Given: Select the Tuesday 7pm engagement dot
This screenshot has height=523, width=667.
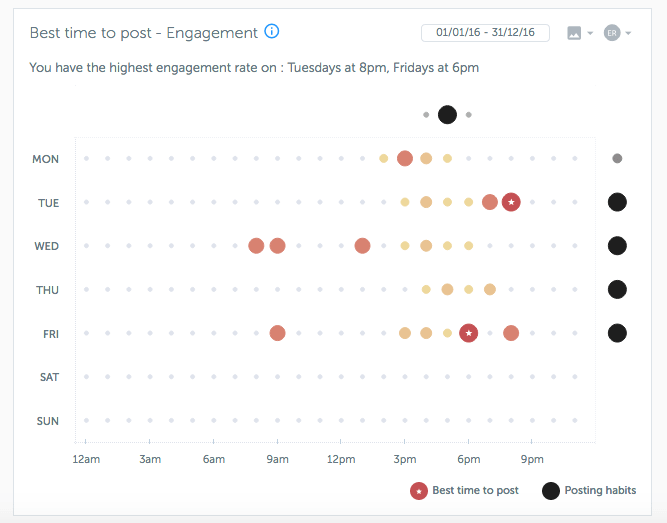Looking at the screenshot, I should point(490,202).
